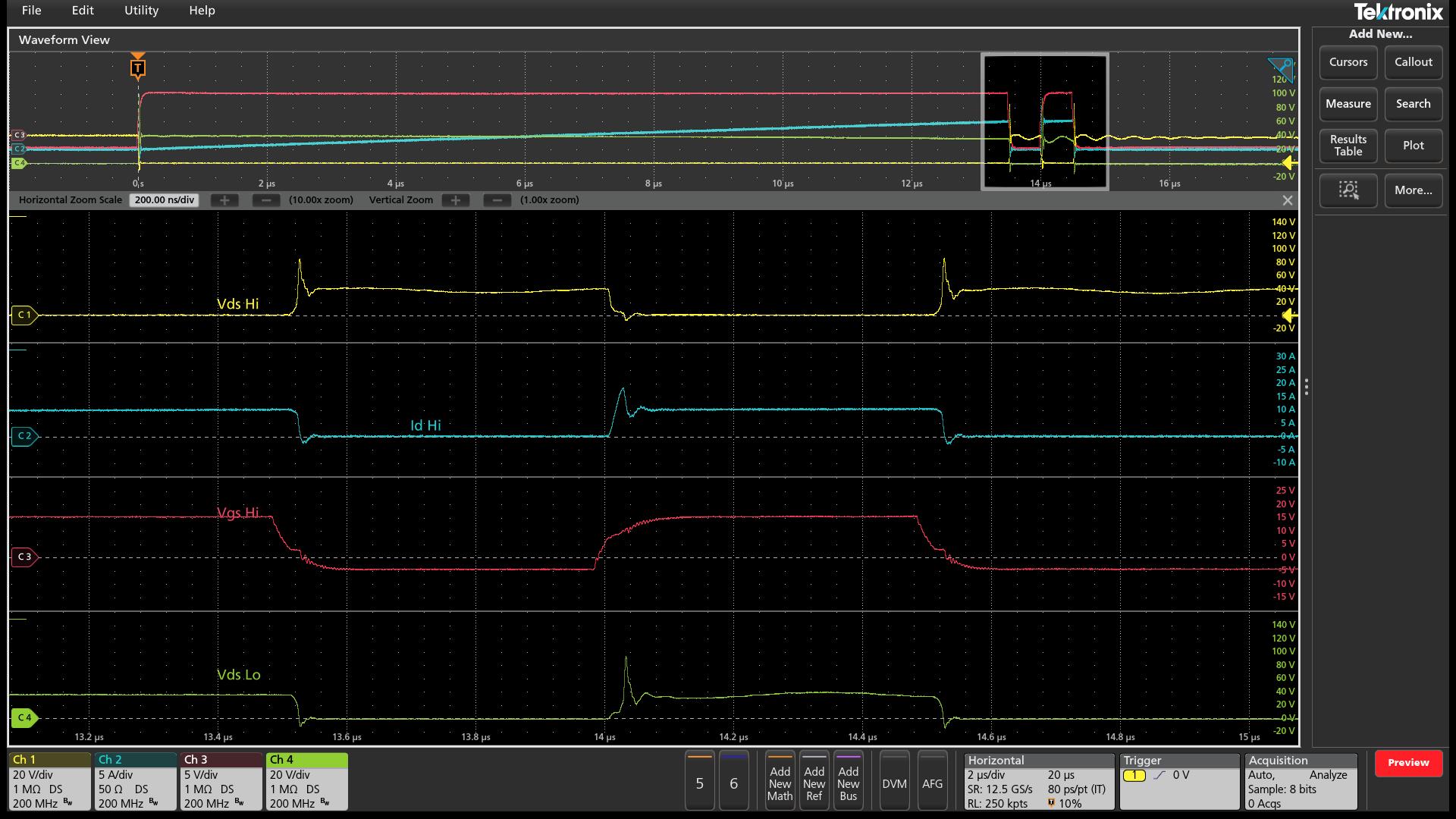Screen dimensions: 1456x819
Task: Enable the AFG function generator
Action: pyautogui.click(x=932, y=781)
